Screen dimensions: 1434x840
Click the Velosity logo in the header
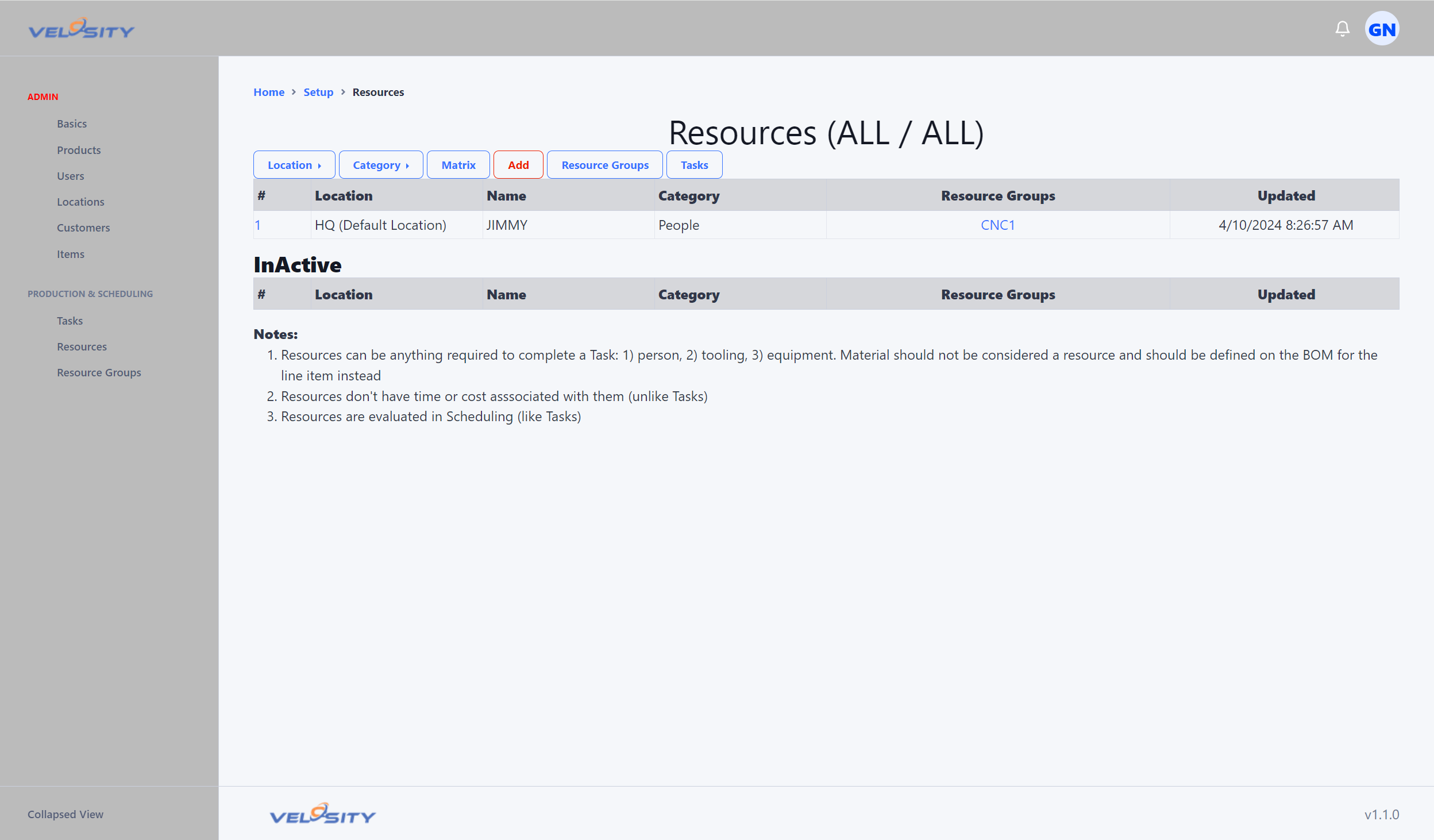pyautogui.click(x=82, y=28)
